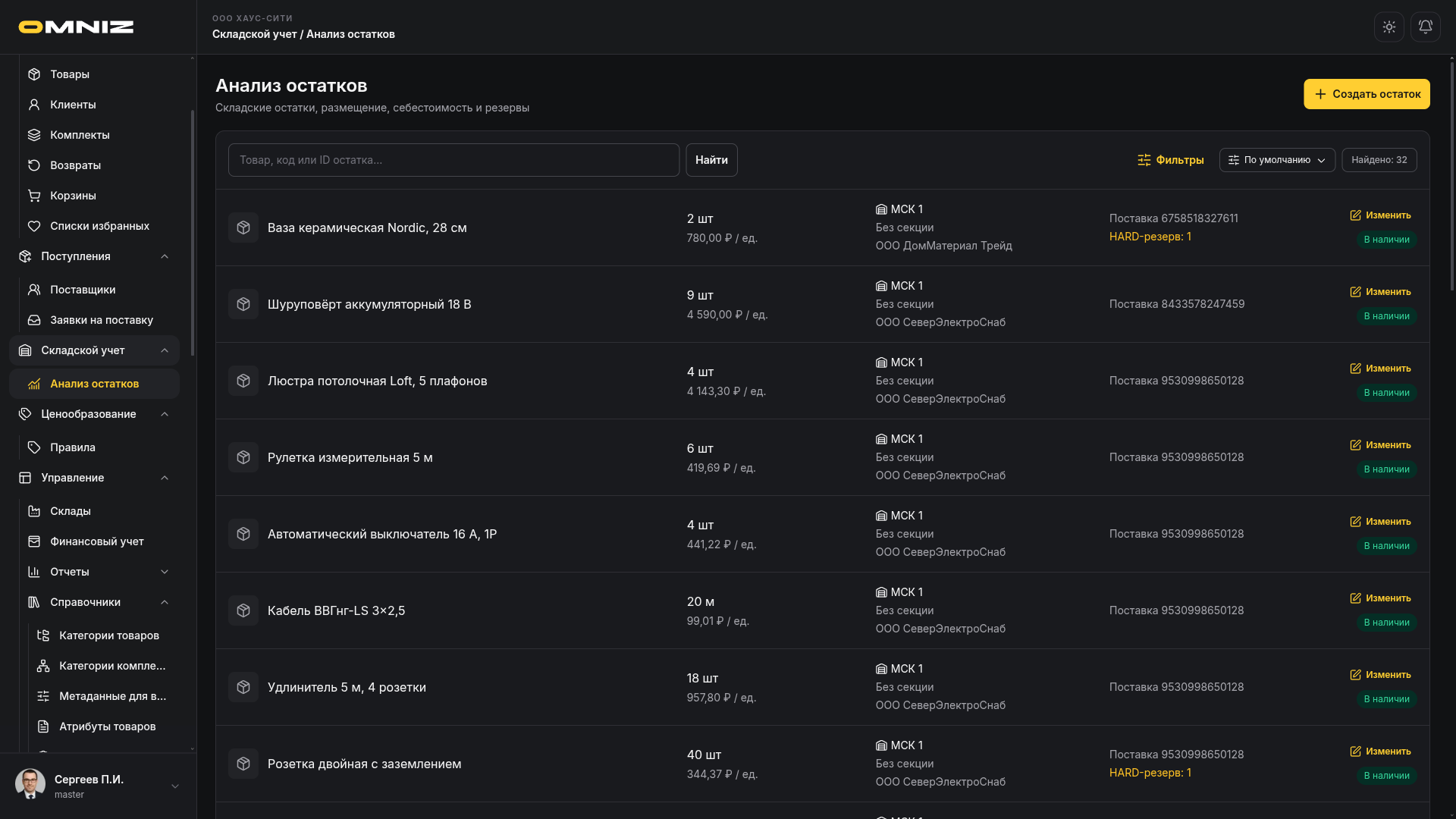Click the edit pencil icon for Шуруповёрт row
Image resolution: width=1456 pixels, height=819 pixels.
click(1355, 292)
